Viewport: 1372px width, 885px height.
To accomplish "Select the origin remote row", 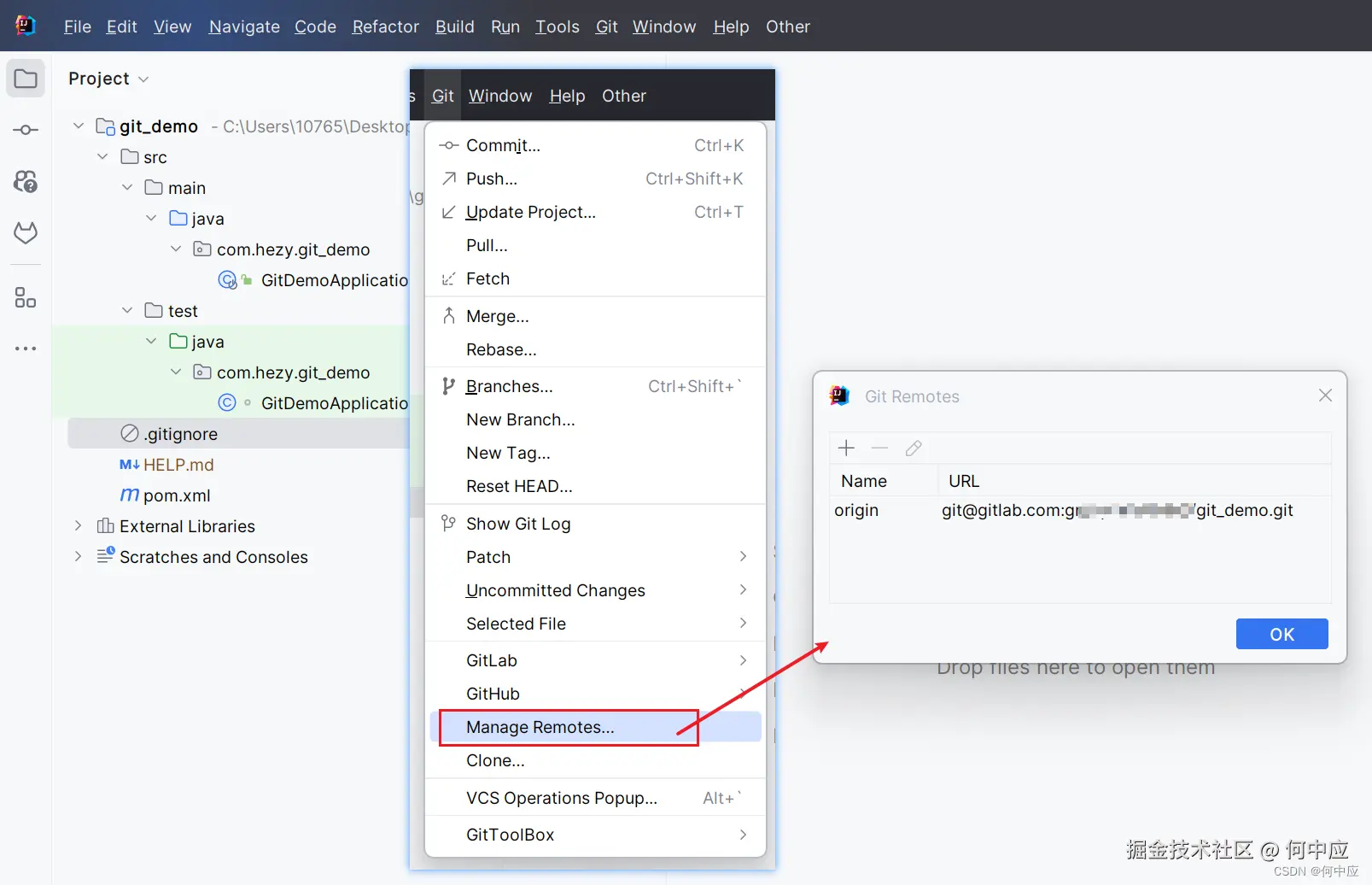I will (x=1080, y=511).
